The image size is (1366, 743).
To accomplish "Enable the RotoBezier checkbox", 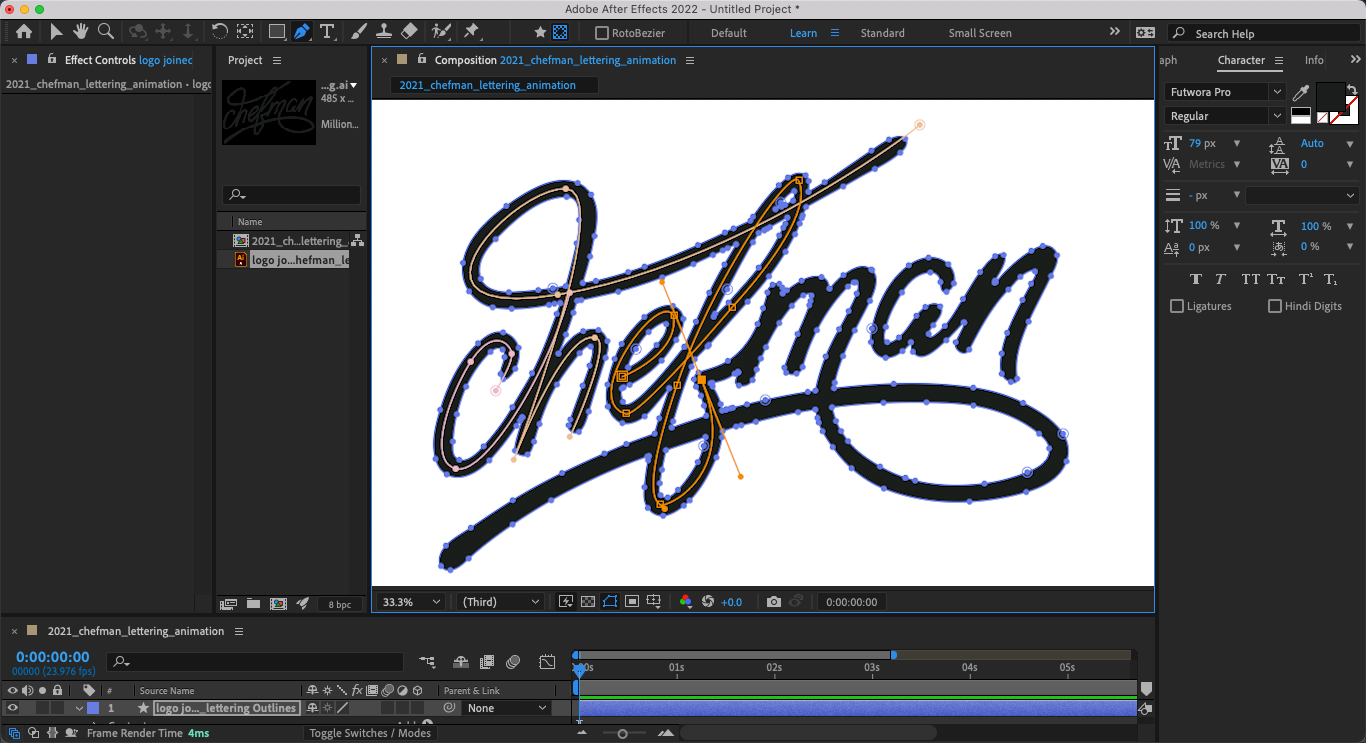I will coord(601,33).
